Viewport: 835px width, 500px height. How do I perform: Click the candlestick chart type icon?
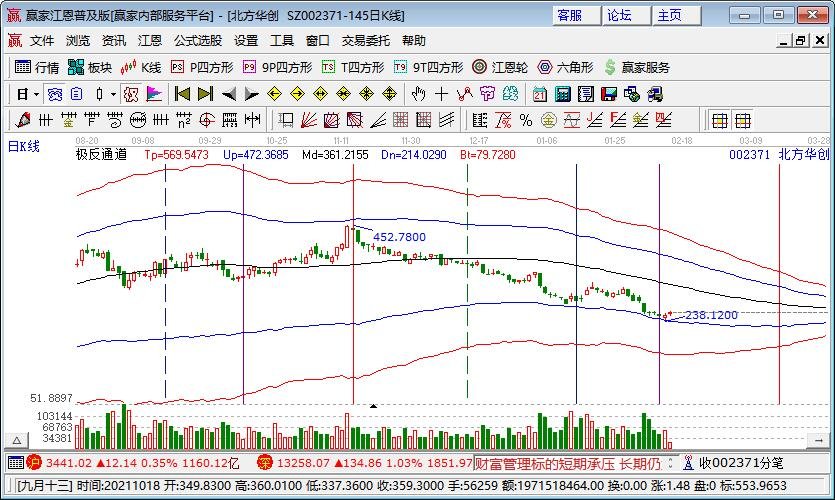click(99, 95)
